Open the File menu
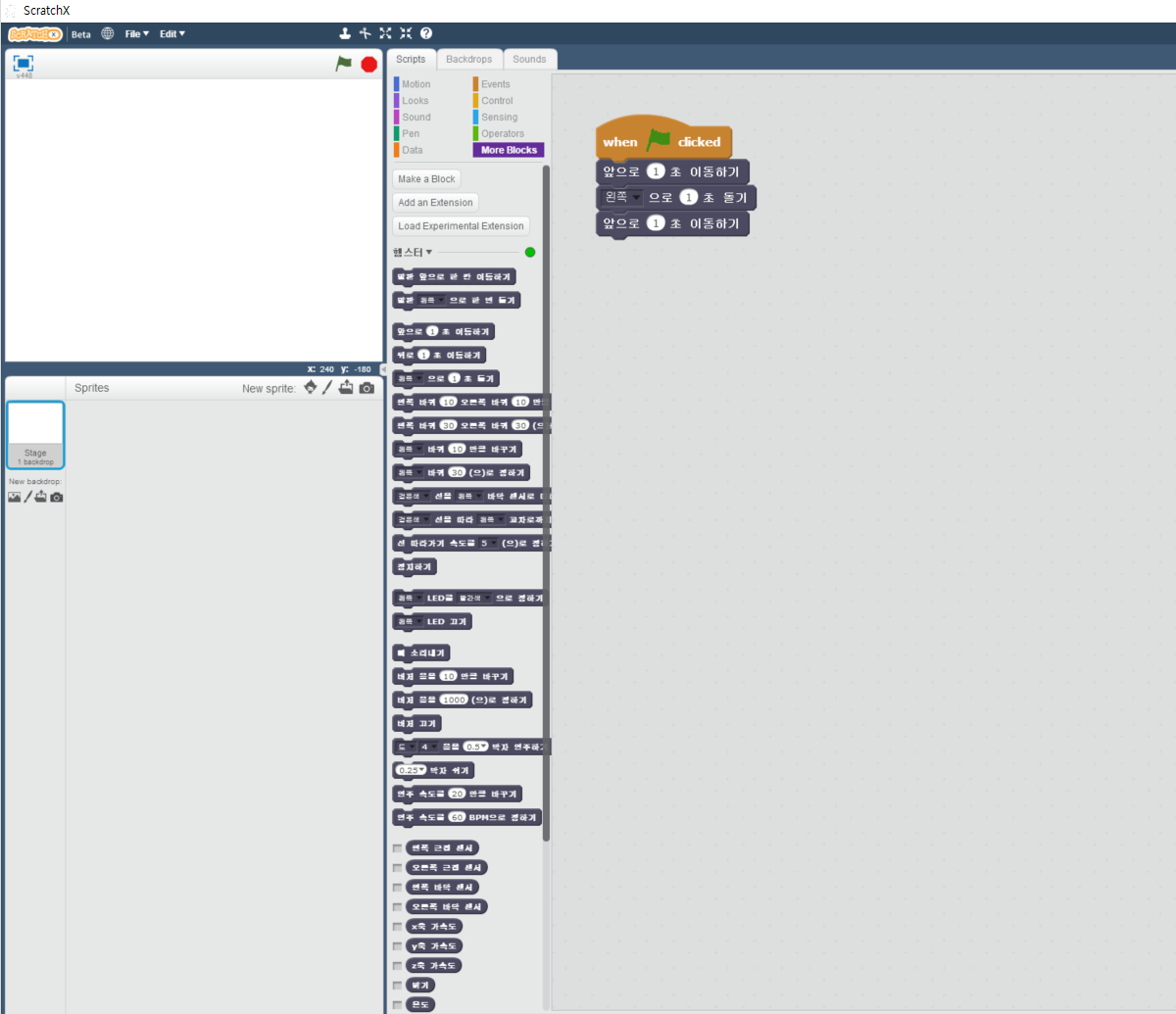Viewport: 1176px width, 1014px height. click(137, 34)
